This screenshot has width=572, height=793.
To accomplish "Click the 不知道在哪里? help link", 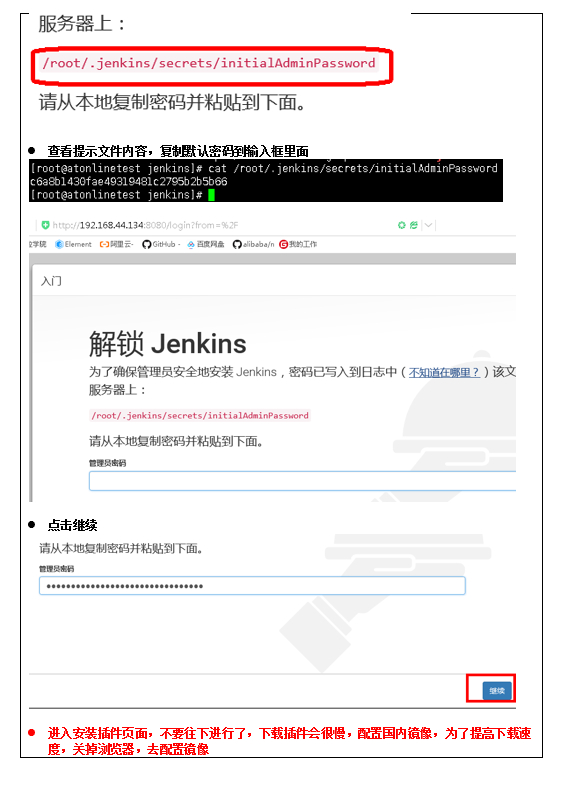I will point(444,373).
